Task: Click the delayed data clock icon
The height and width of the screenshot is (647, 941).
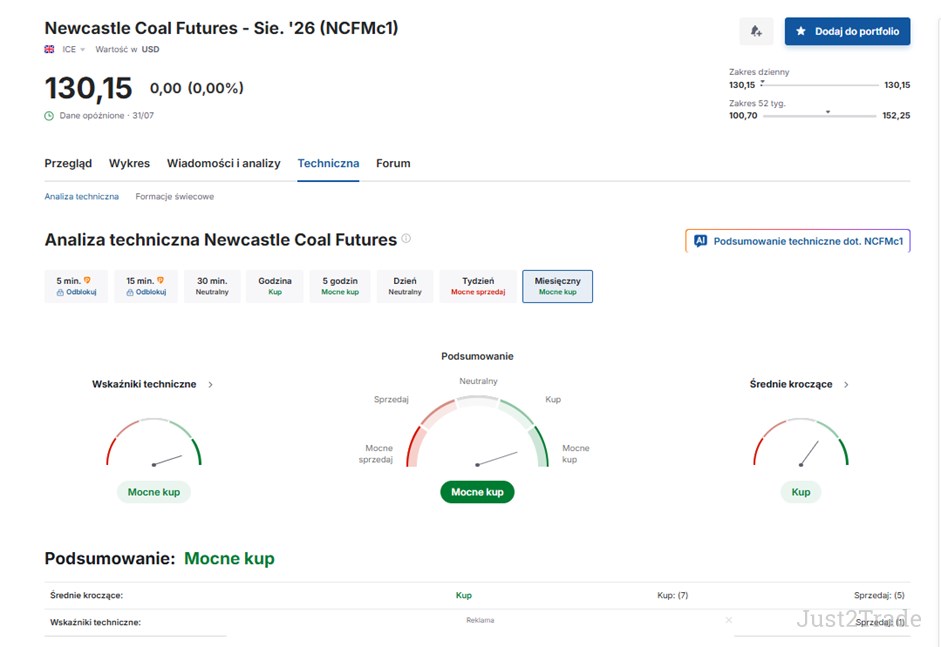Action: click(49, 116)
